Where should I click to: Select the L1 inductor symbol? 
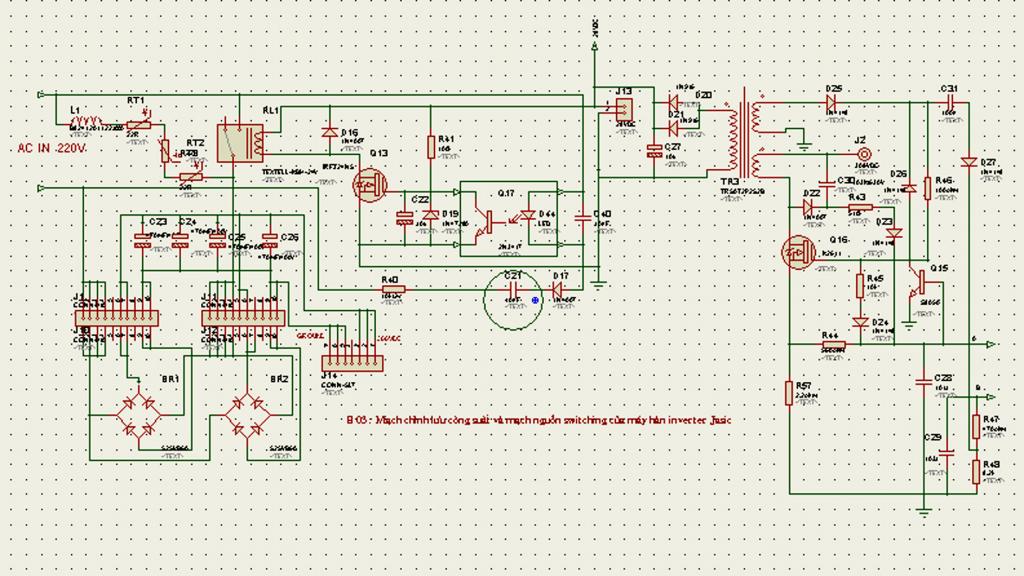pyautogui.click(x=87, y=121)
